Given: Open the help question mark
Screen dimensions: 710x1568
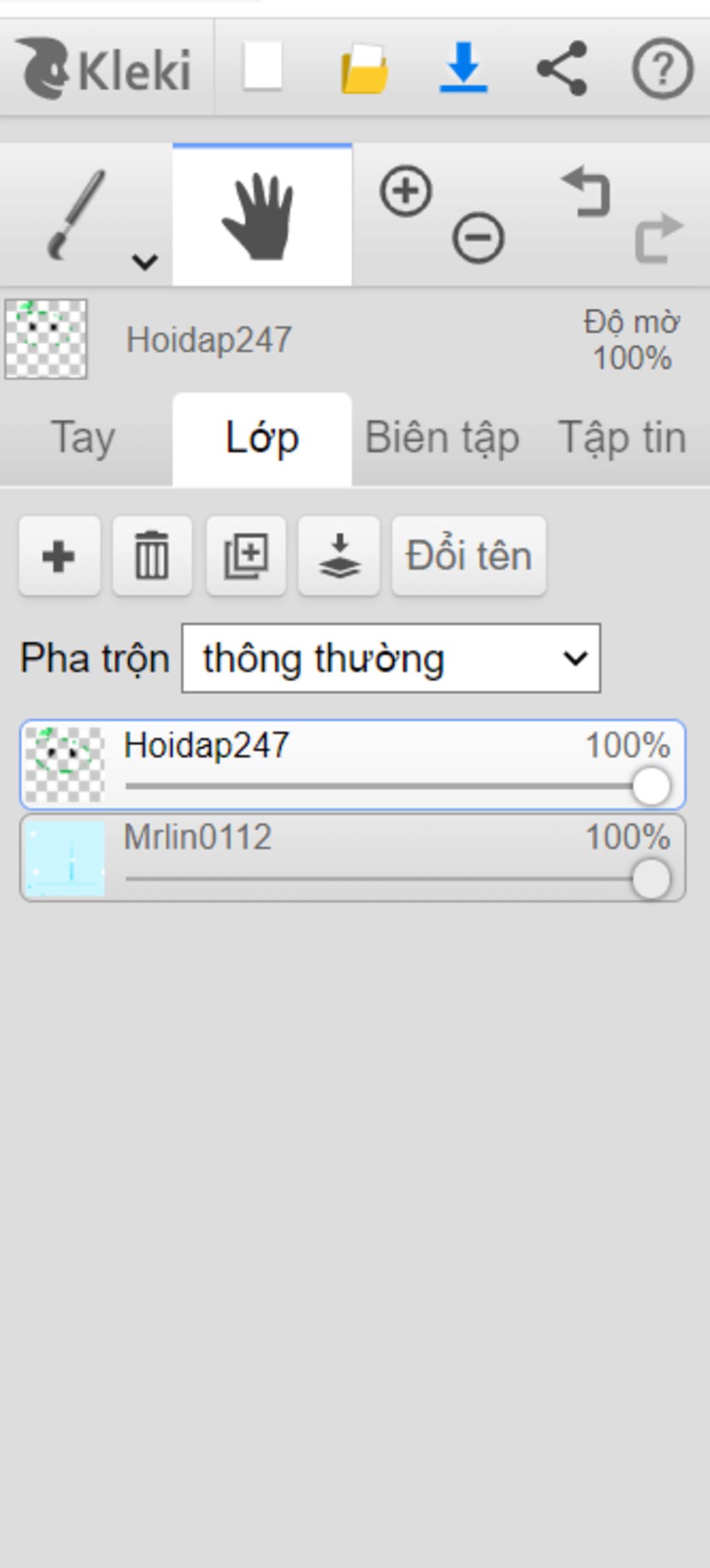Looking at the screenshot, I should [662, 68].
